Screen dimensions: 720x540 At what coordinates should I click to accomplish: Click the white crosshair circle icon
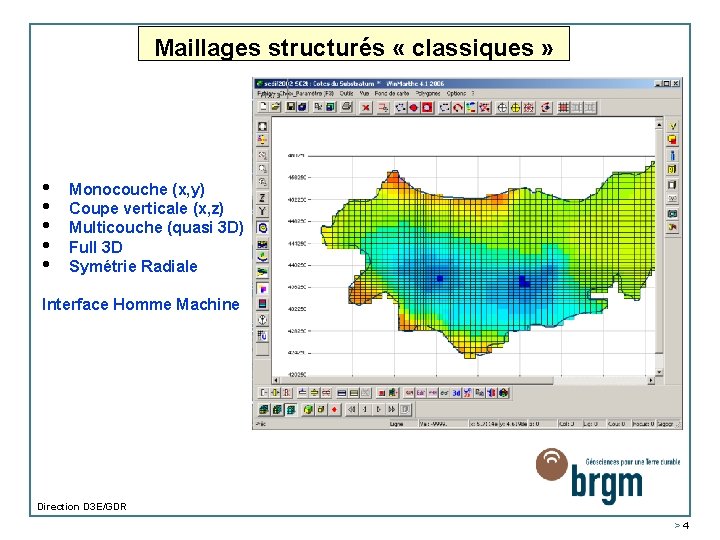(502, 108)
